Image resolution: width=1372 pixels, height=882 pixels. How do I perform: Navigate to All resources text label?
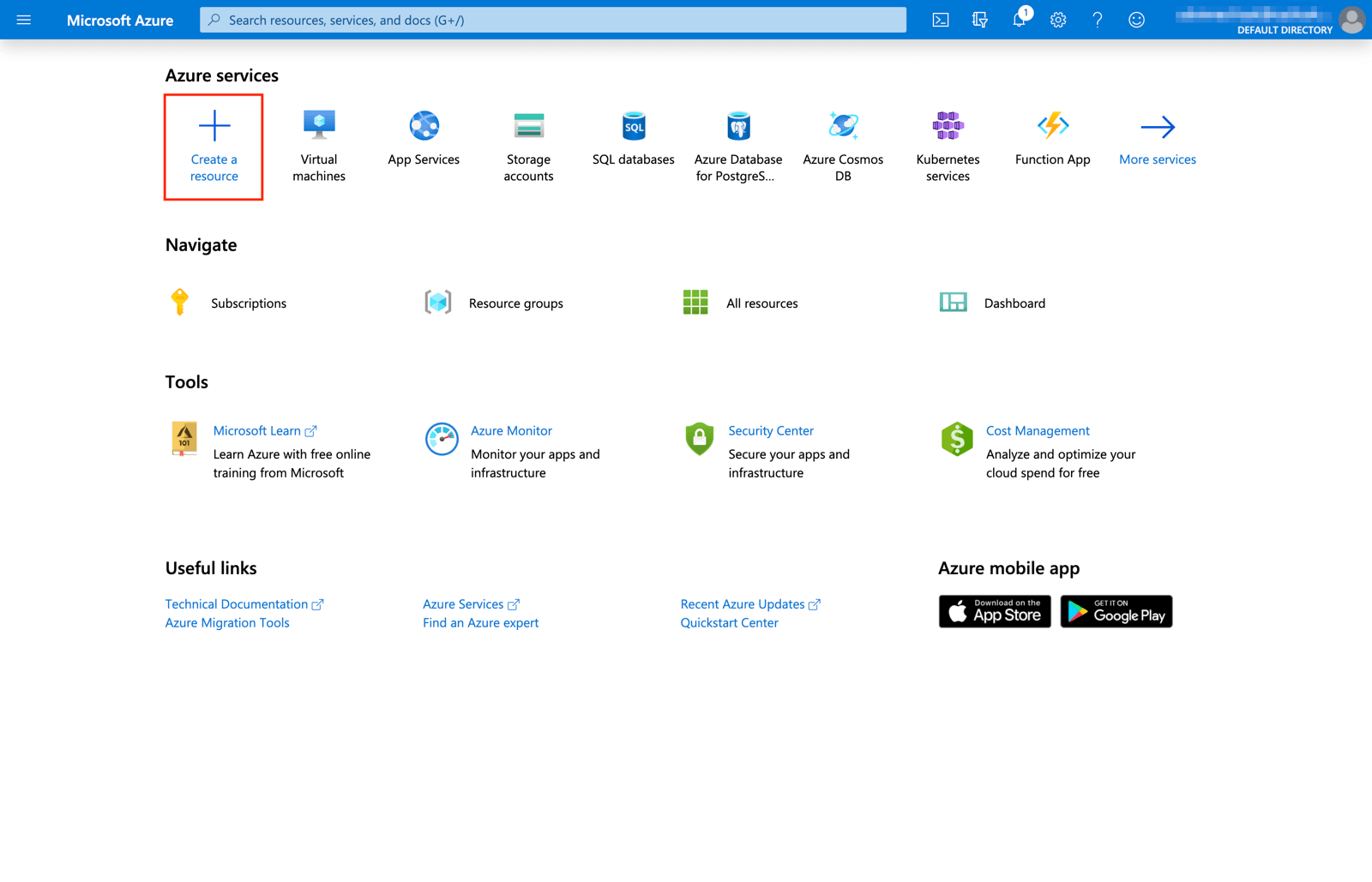click(761, 303)
